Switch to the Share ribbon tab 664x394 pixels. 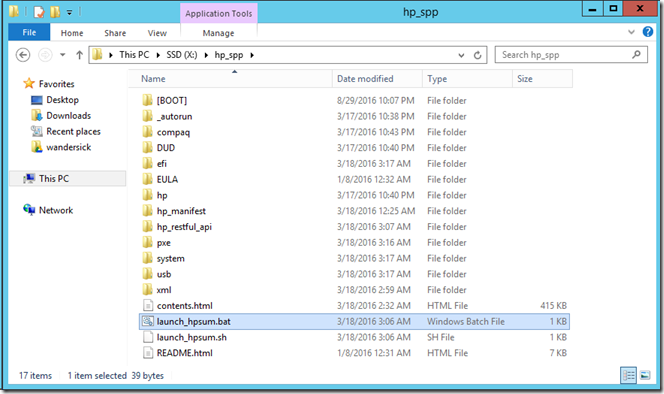(115, 33)
